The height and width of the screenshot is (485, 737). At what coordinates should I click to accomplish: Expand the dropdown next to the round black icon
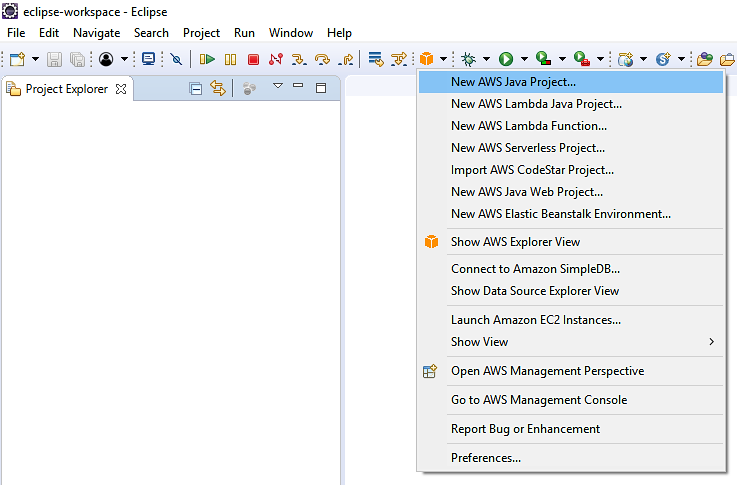[x=124, y=59]
